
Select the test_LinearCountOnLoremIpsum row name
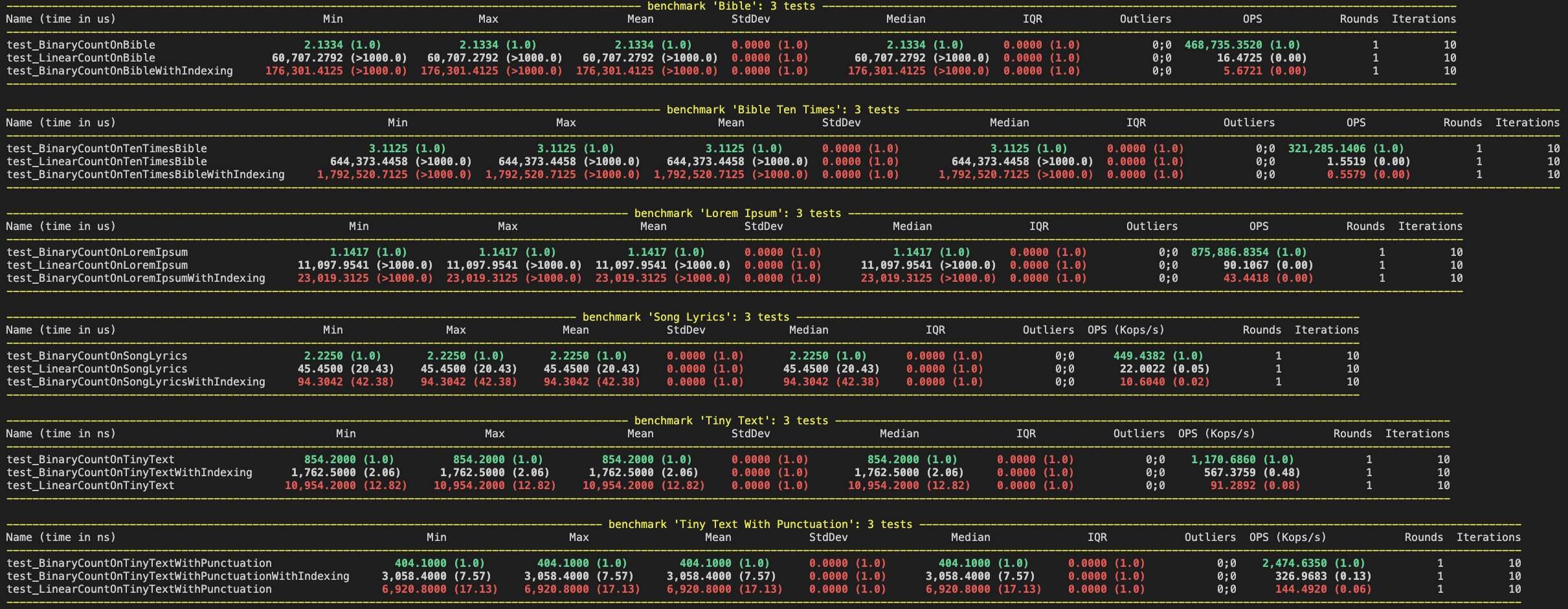tap(97, 266)
